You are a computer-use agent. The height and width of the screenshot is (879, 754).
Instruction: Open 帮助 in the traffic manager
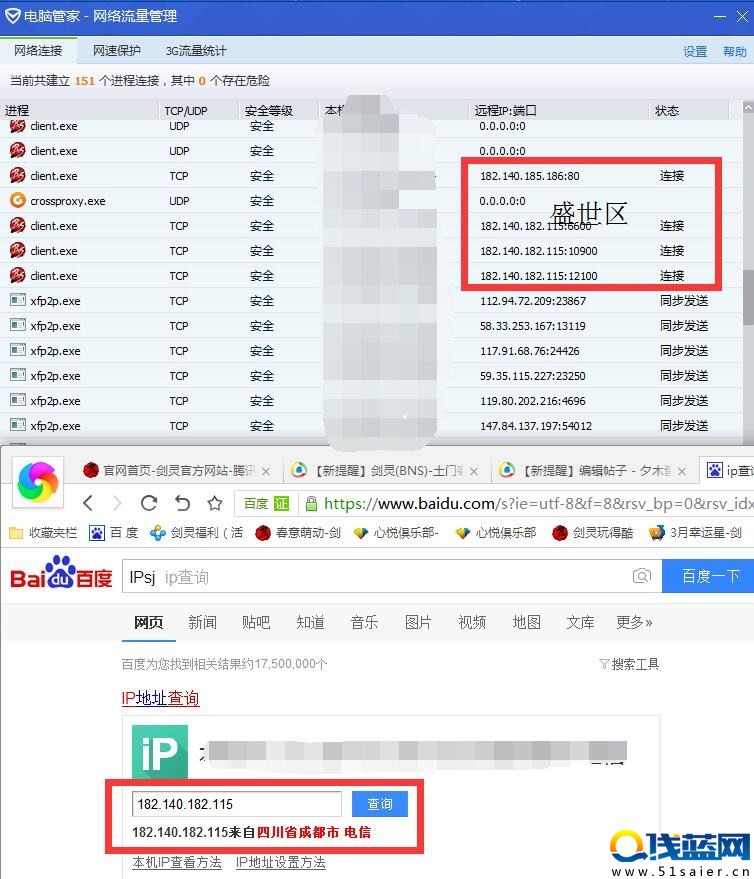734,52
